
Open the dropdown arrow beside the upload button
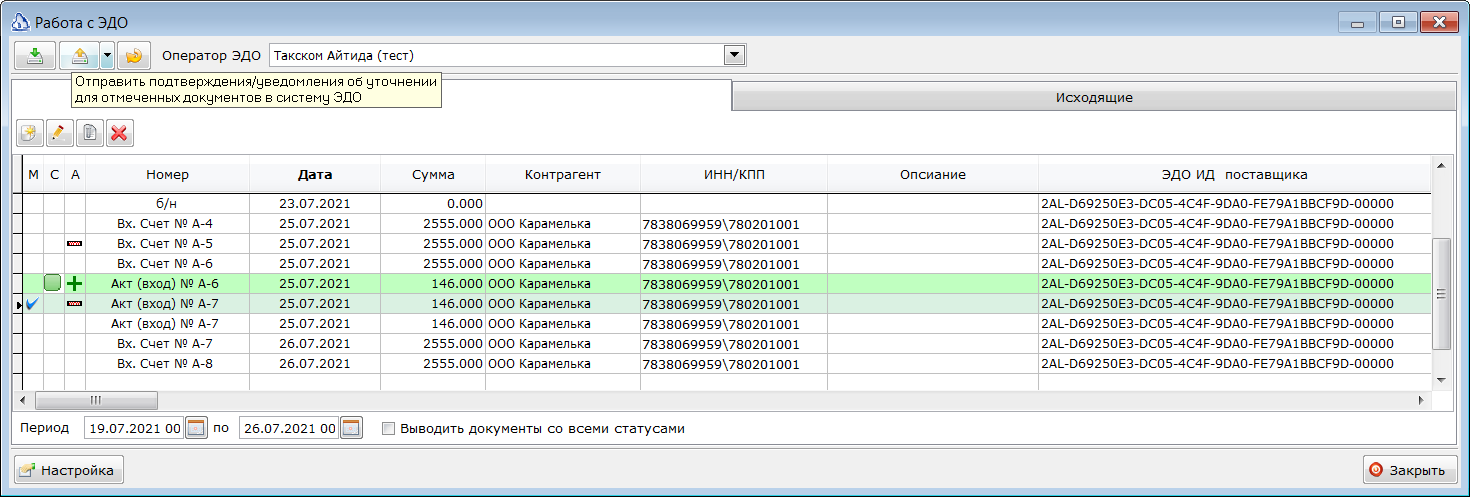(x=108, y=55)
